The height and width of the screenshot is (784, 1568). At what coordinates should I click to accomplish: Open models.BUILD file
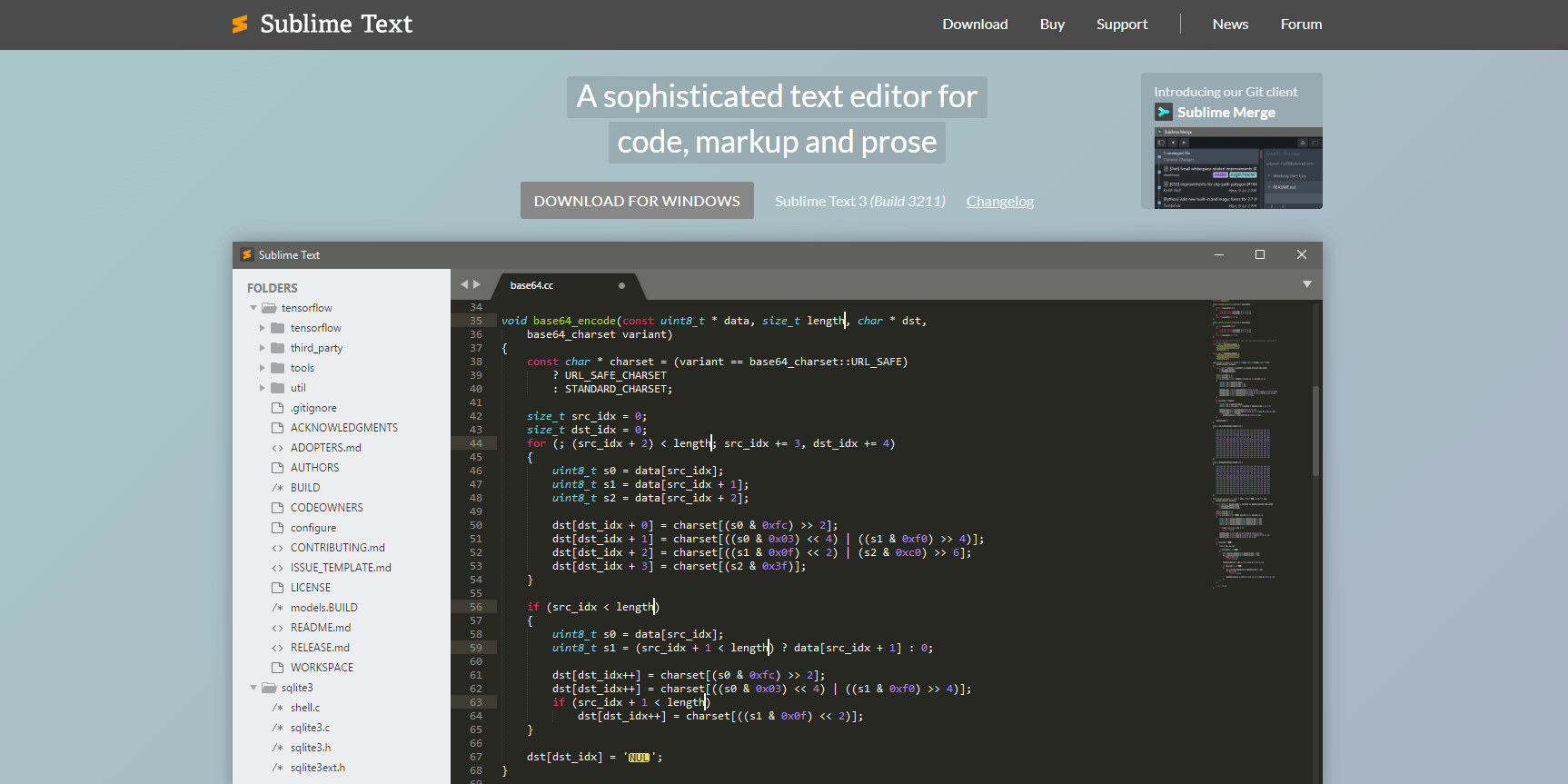pyautogui.click(x=324, y=608)
